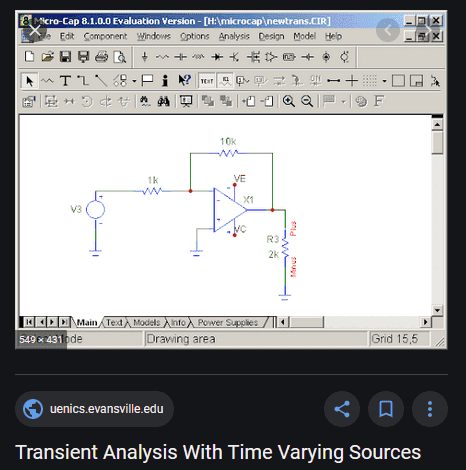Toggle the grid text TEXT button
This screenshot has width=466, height=470.
207,81
